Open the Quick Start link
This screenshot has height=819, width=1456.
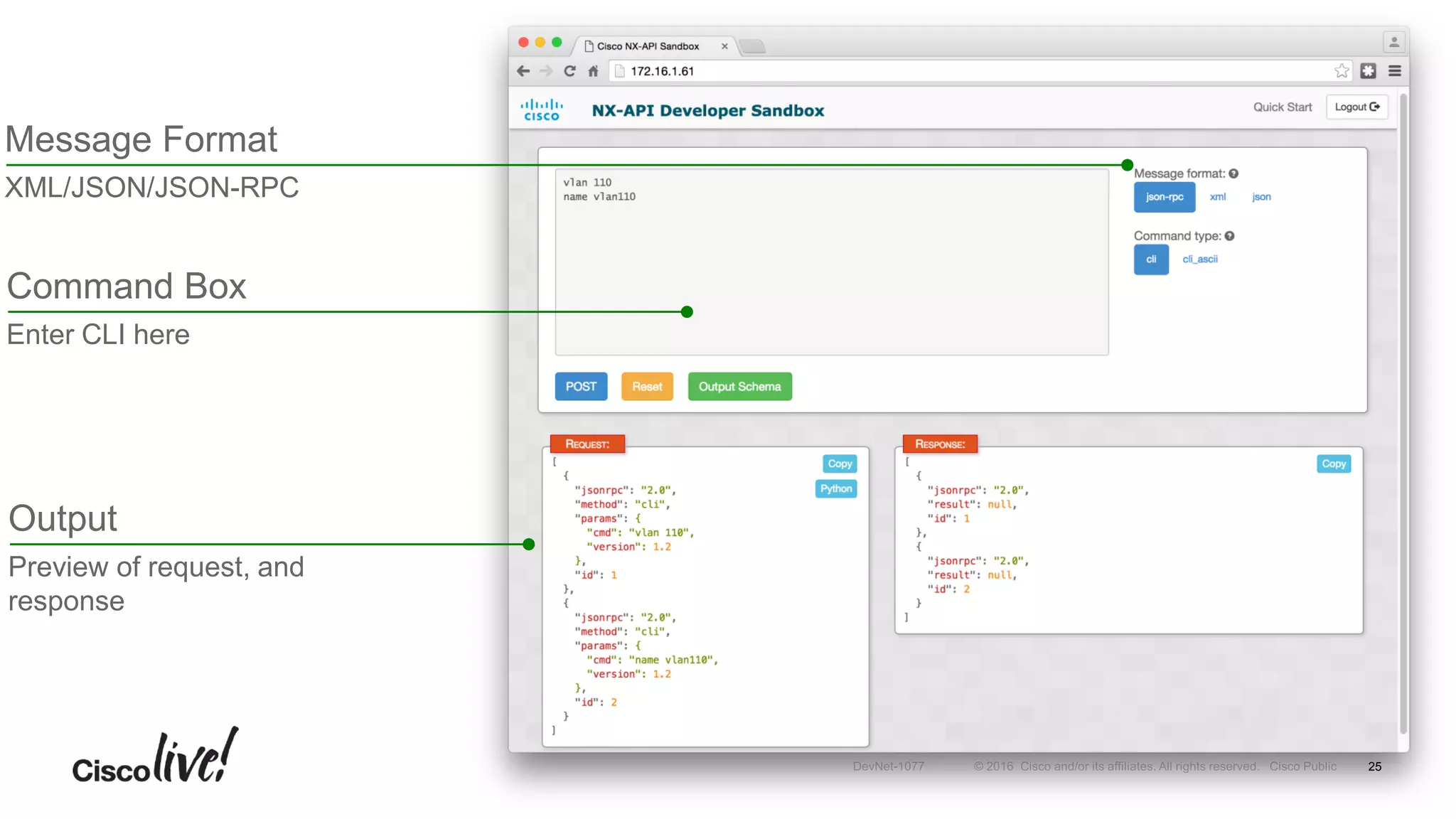(1282, 107)
